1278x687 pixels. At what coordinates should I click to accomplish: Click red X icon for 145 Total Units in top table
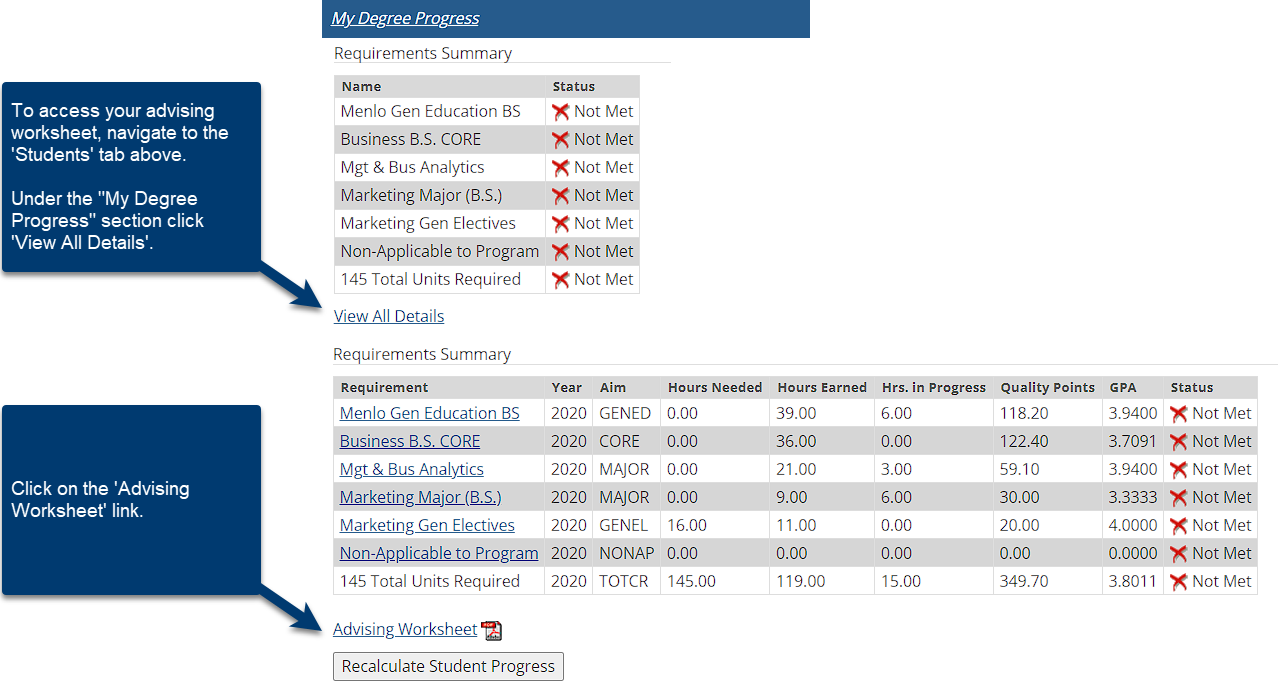tap(561, 280)
